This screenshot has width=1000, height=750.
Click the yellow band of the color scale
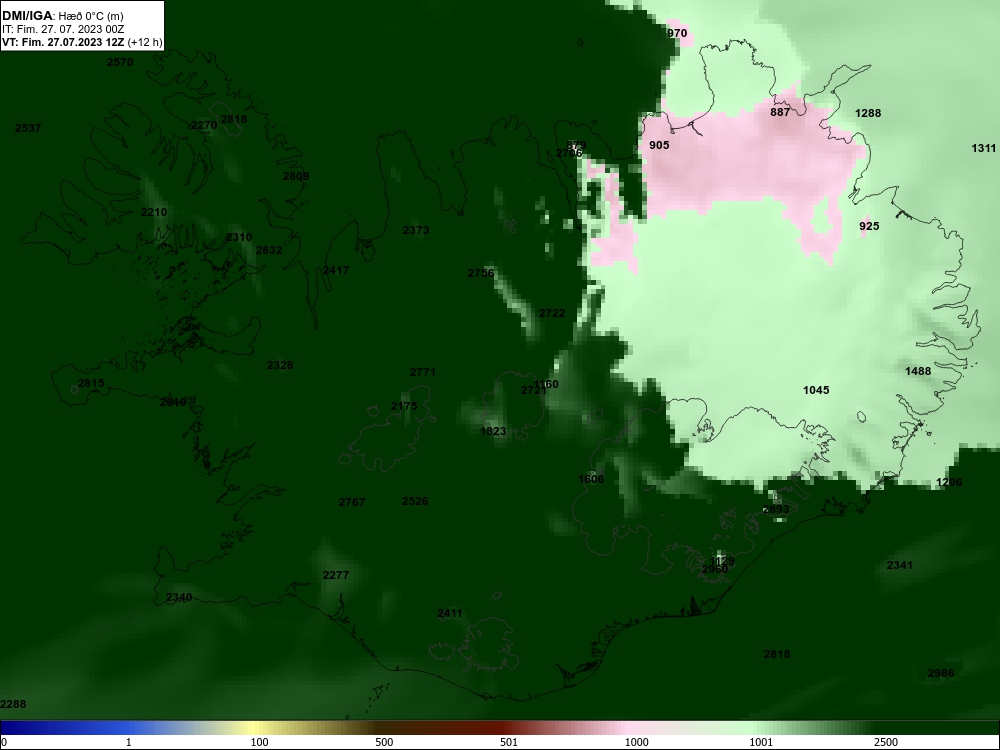click(x=255, y=728)
